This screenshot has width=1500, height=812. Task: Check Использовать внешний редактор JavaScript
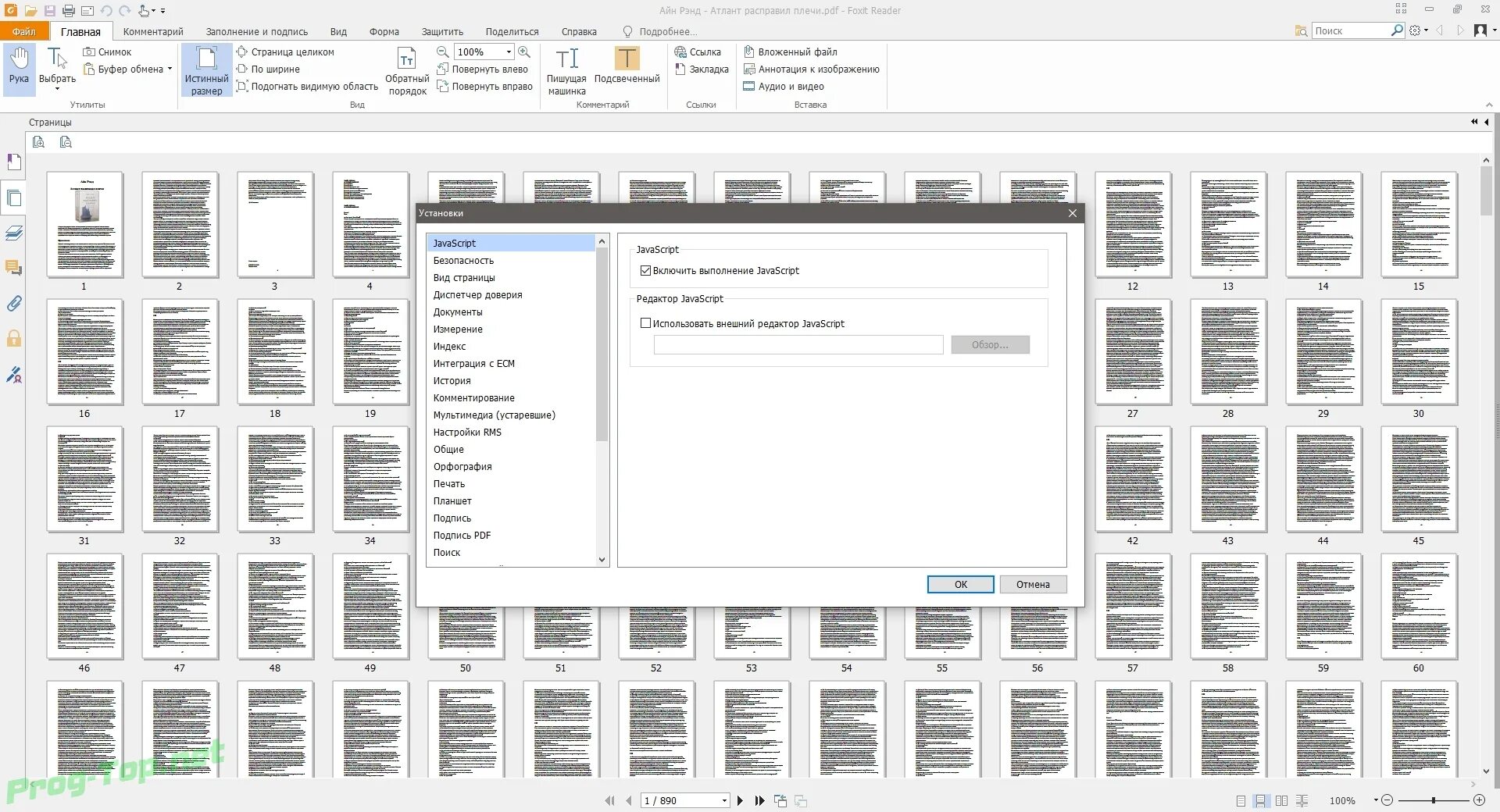pos(645,322)
